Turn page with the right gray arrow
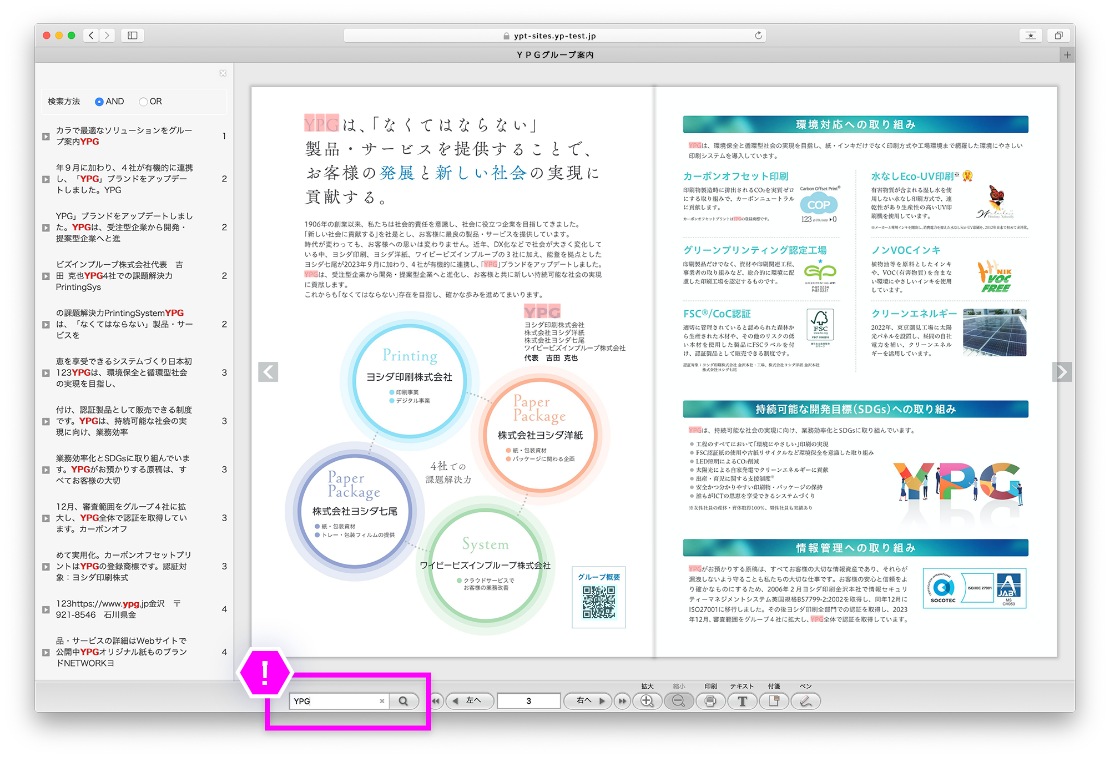Image resolution: width=1110 pixels, height=759 pixels. click(x=1062, y=372)
